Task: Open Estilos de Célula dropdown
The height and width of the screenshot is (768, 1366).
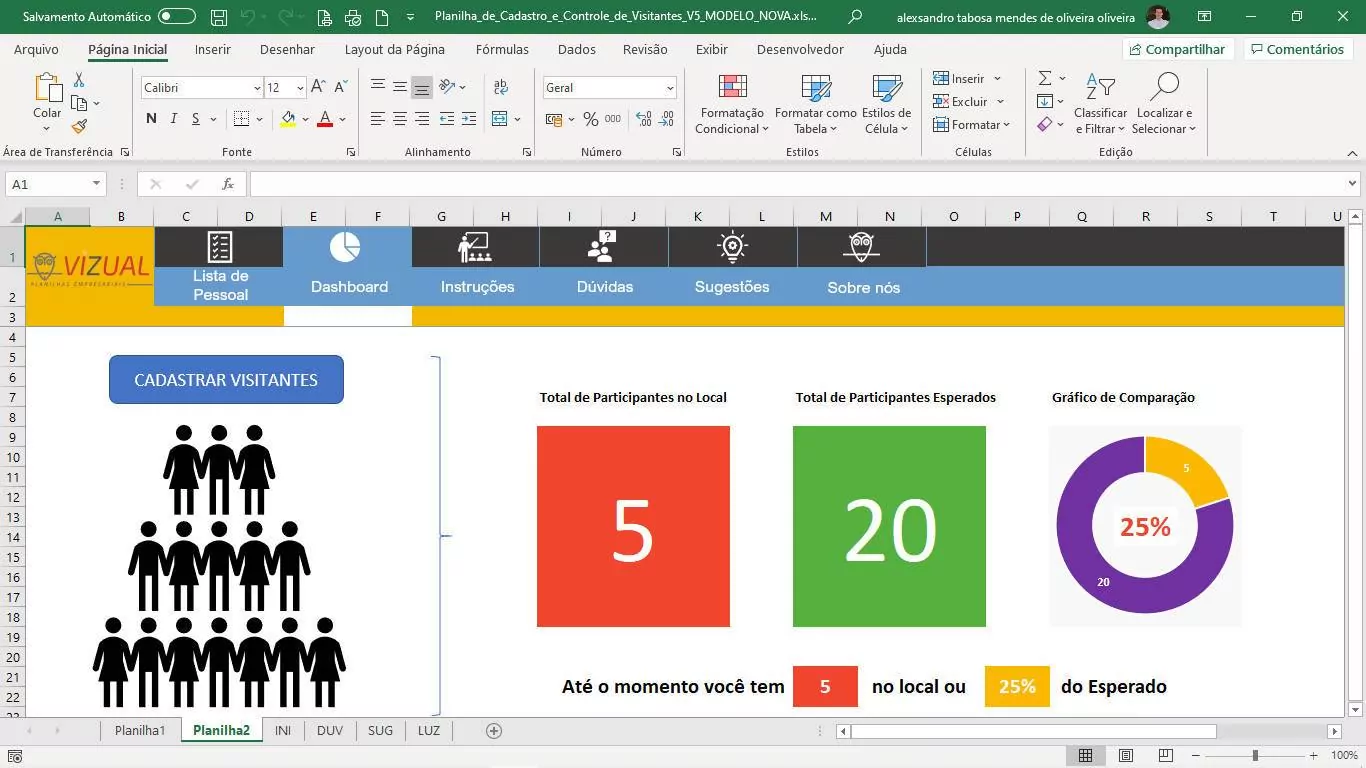Action: 886,104
